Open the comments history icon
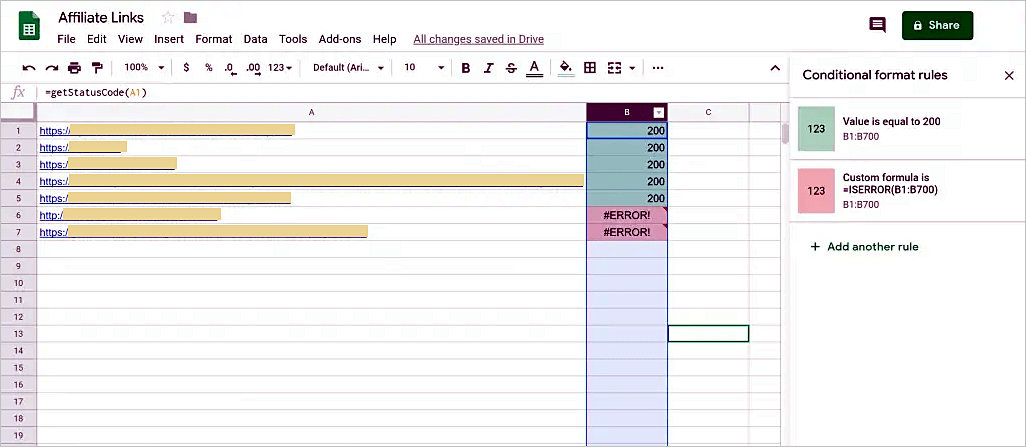 877,26
